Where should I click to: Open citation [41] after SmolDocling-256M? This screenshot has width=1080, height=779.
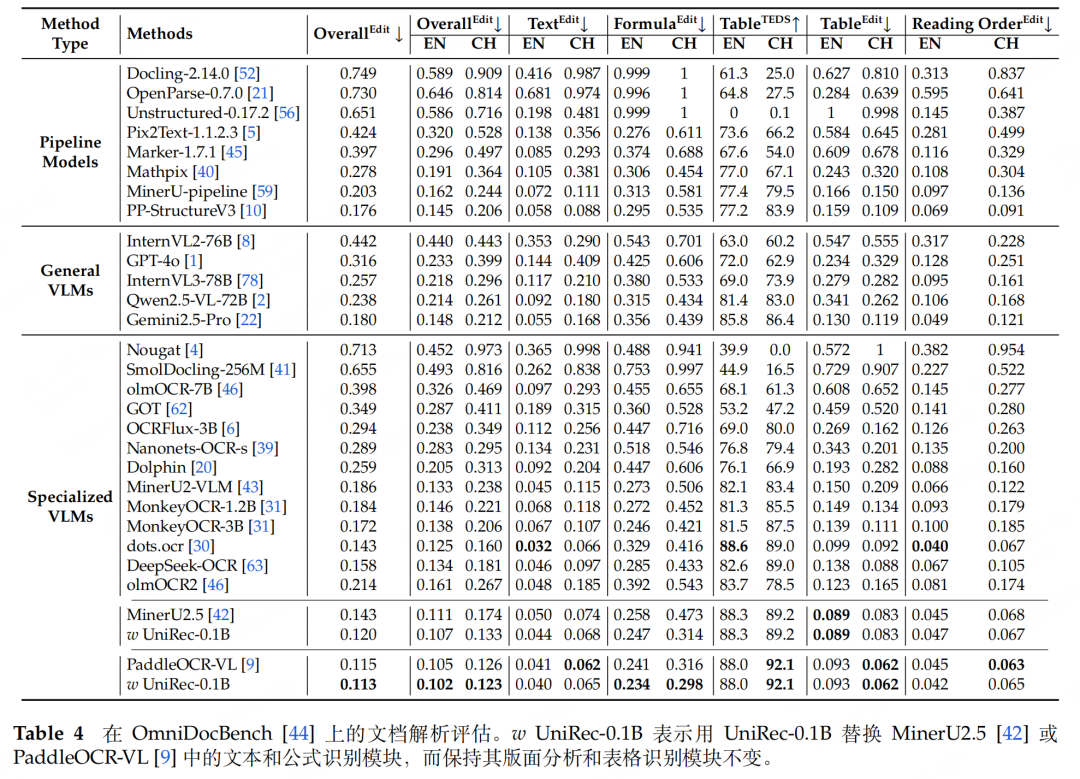coord(282,370)
